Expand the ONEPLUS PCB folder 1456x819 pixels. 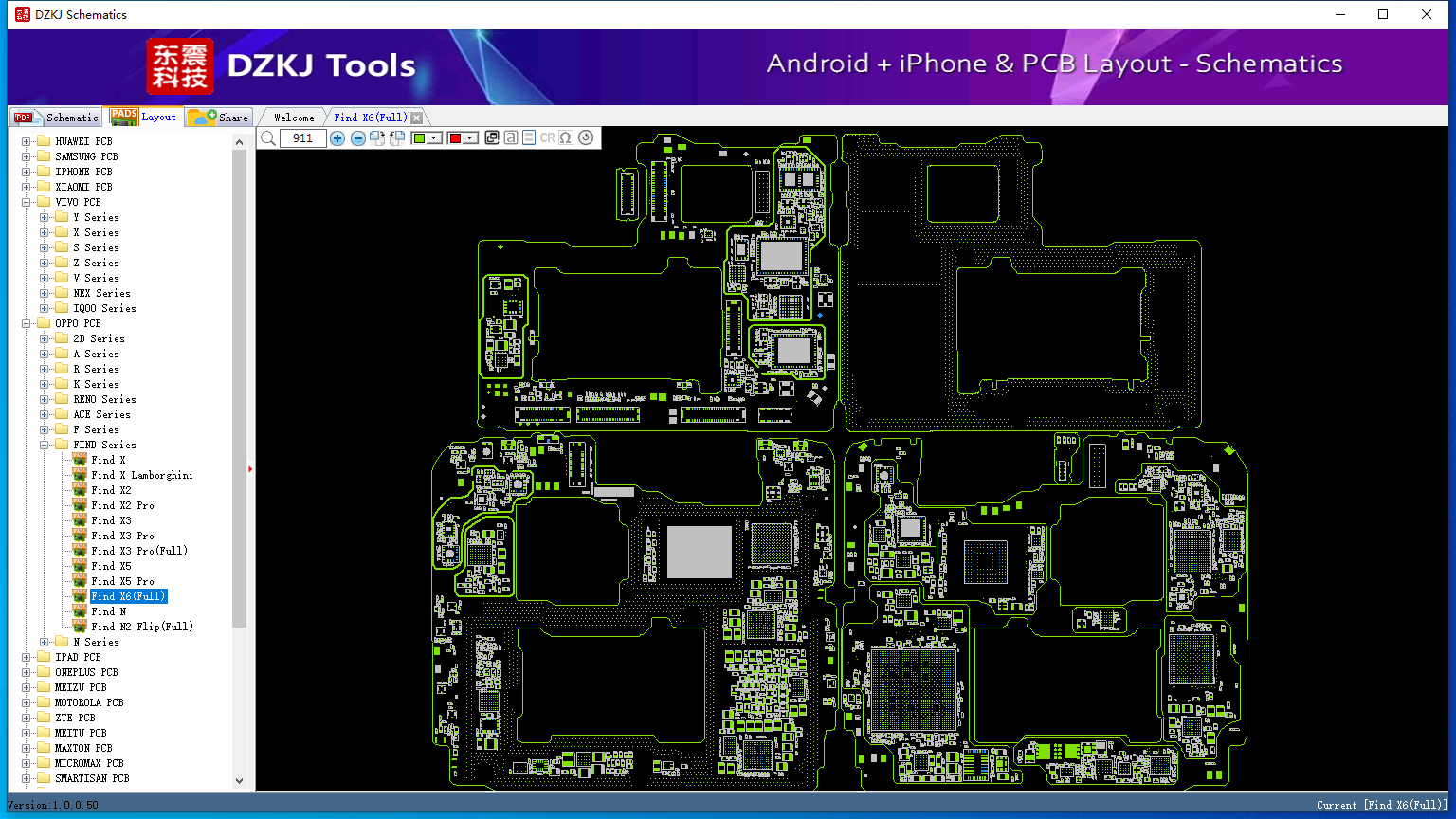(x=27, y=672)
